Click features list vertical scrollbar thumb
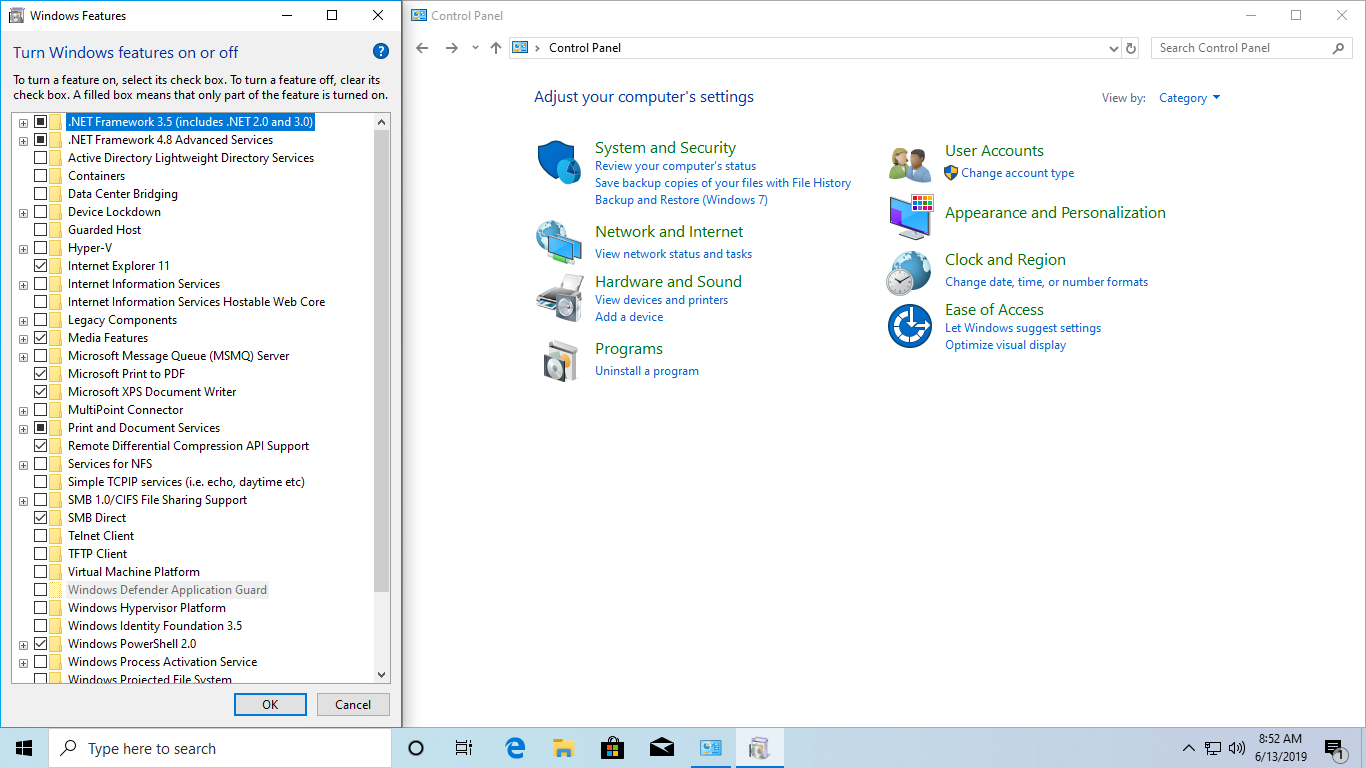 pos(381,360)
